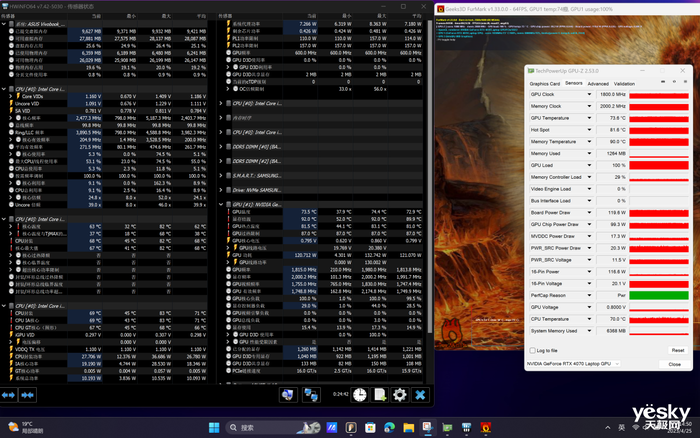700x438 pixels.
Task: Open Microsoft Edge from taskbar
Action: (389, 428)
